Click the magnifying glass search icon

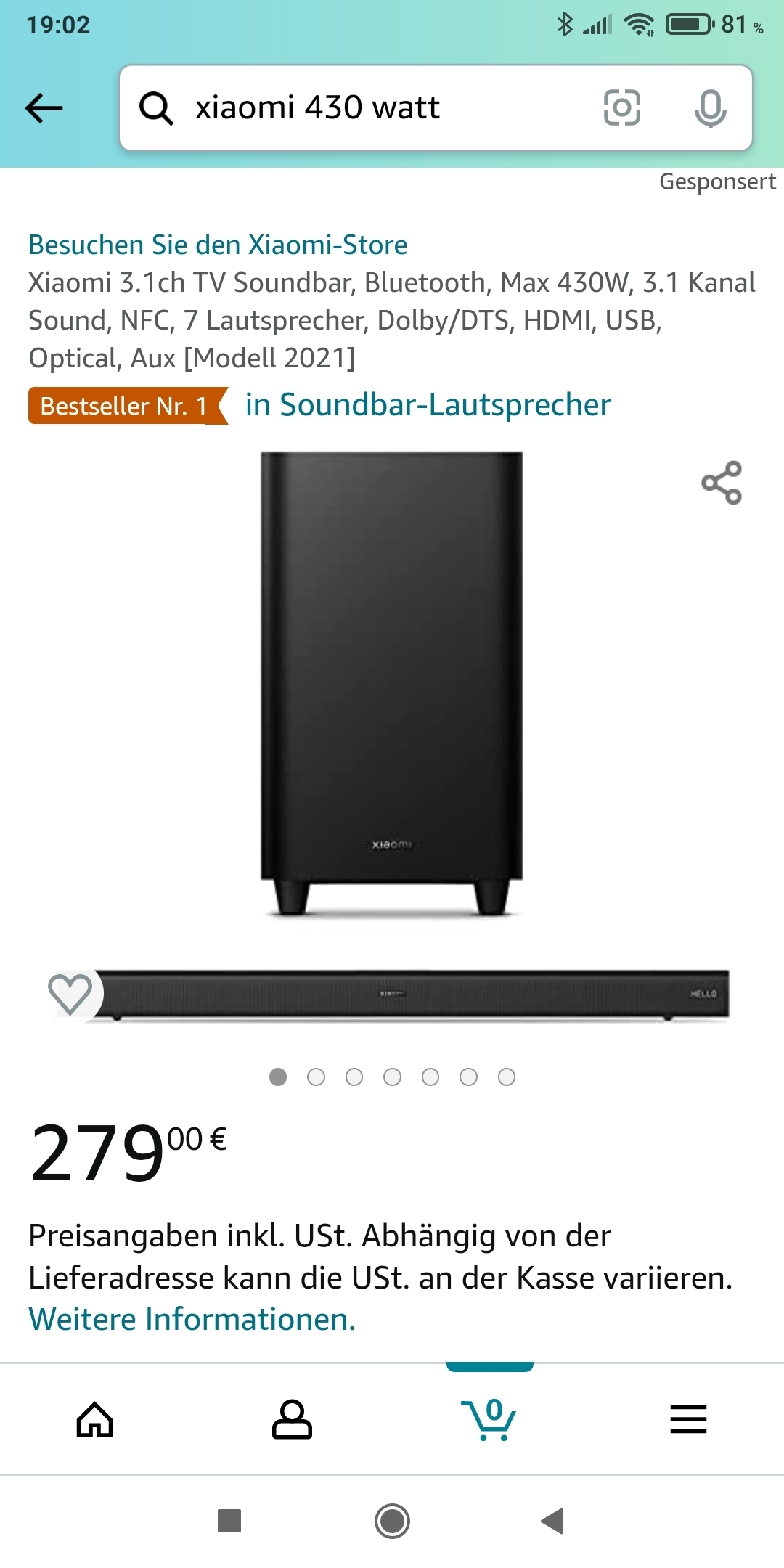click(x=156, y=108)
